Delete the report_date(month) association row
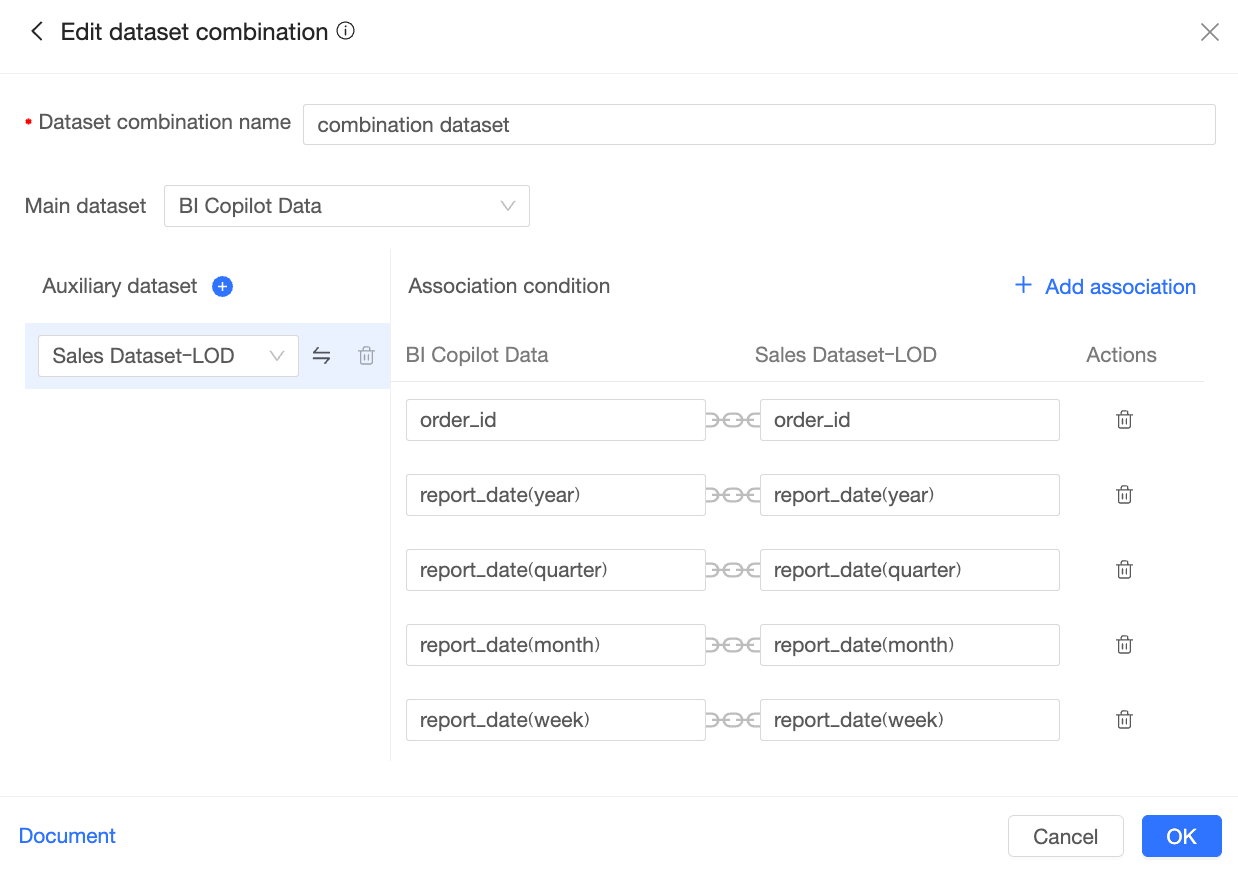The image size is (1238, 870). (x=1124, y=645)
